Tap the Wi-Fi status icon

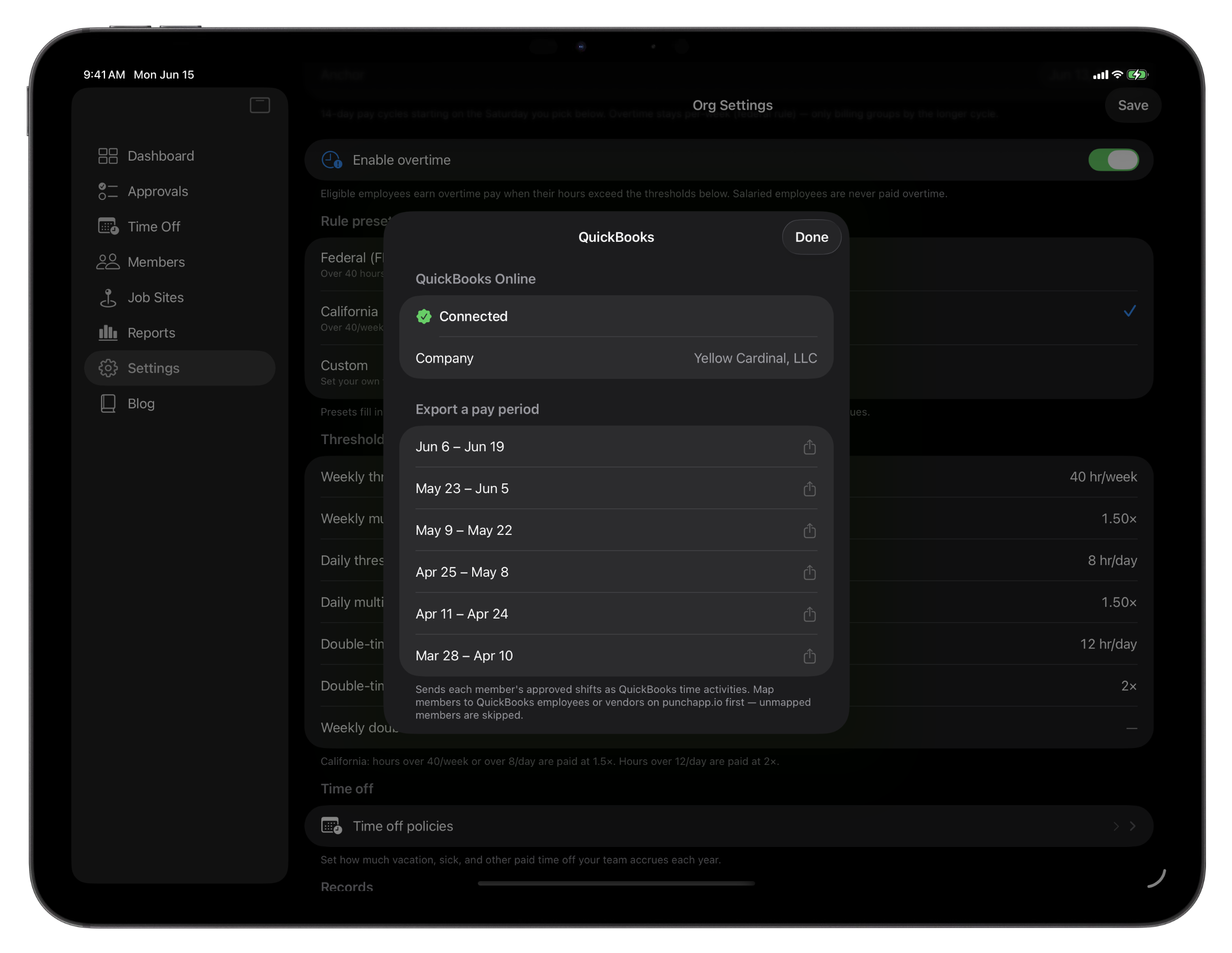point(1117,74)
